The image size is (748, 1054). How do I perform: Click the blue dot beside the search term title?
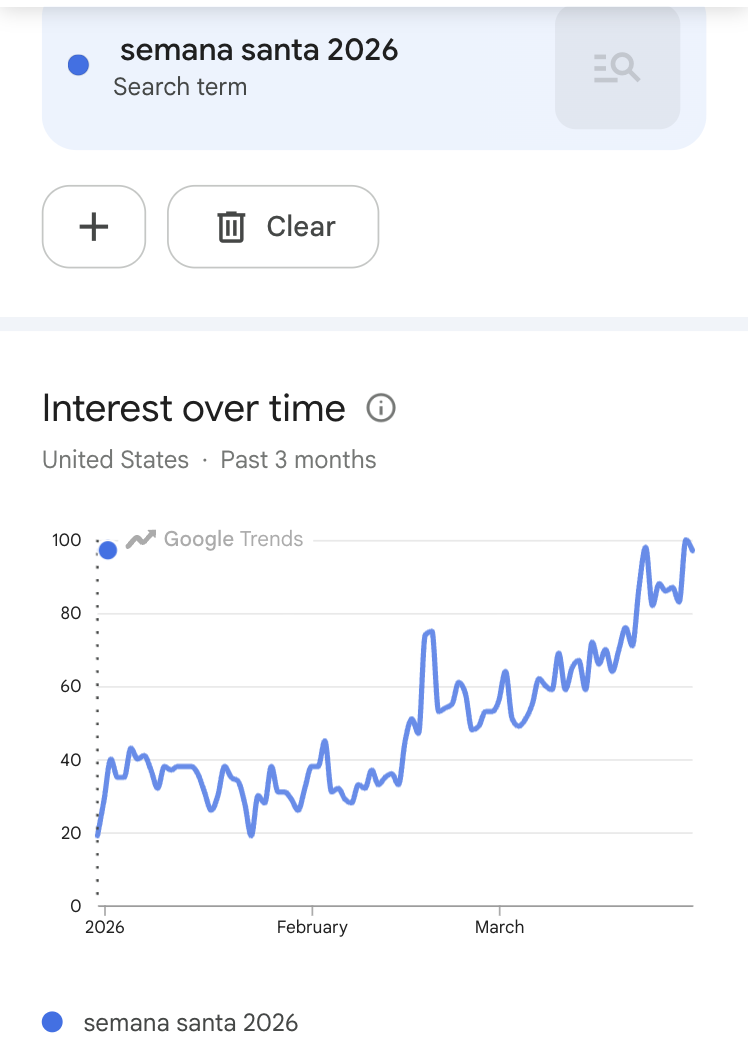point(78,65)
